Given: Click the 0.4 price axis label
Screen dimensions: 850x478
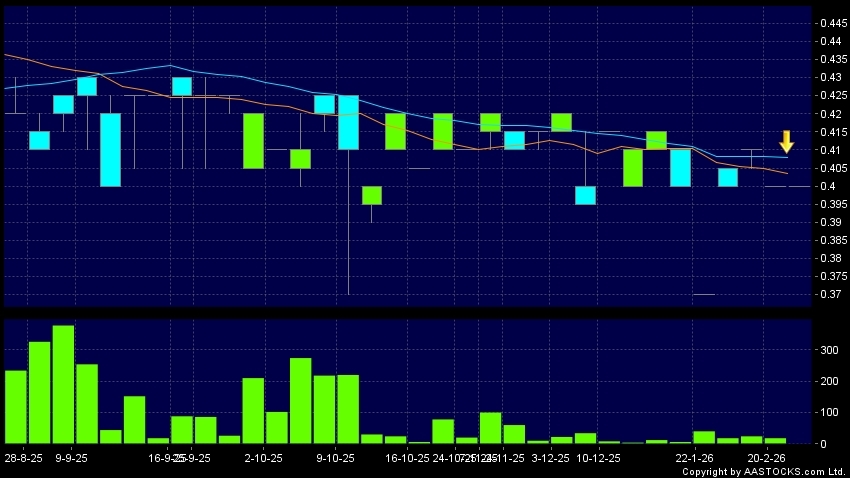Looking at the screenshot, I should pyautogui.click(x=825, y=186).
